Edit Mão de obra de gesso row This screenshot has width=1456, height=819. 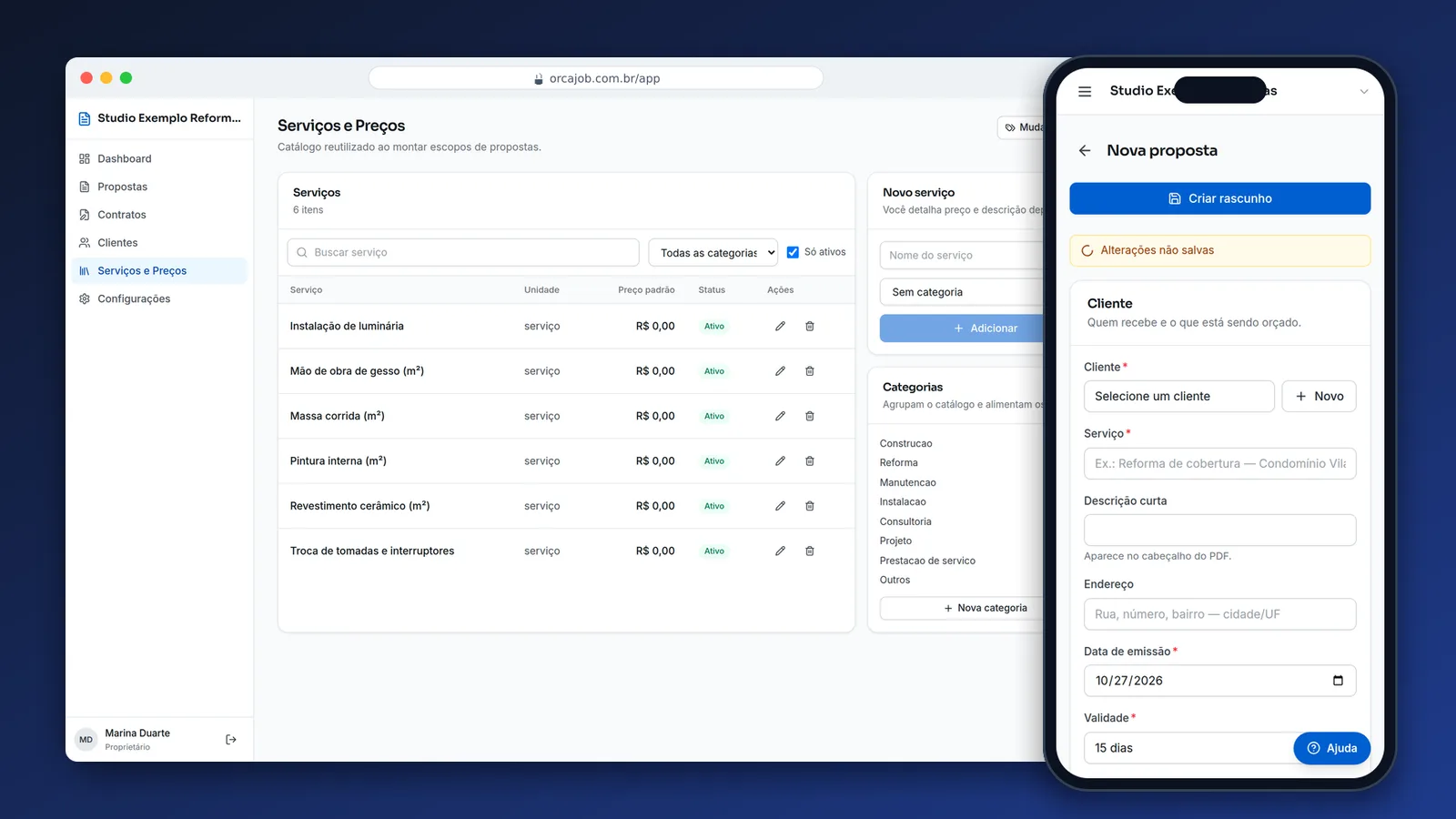pos(780,371)
